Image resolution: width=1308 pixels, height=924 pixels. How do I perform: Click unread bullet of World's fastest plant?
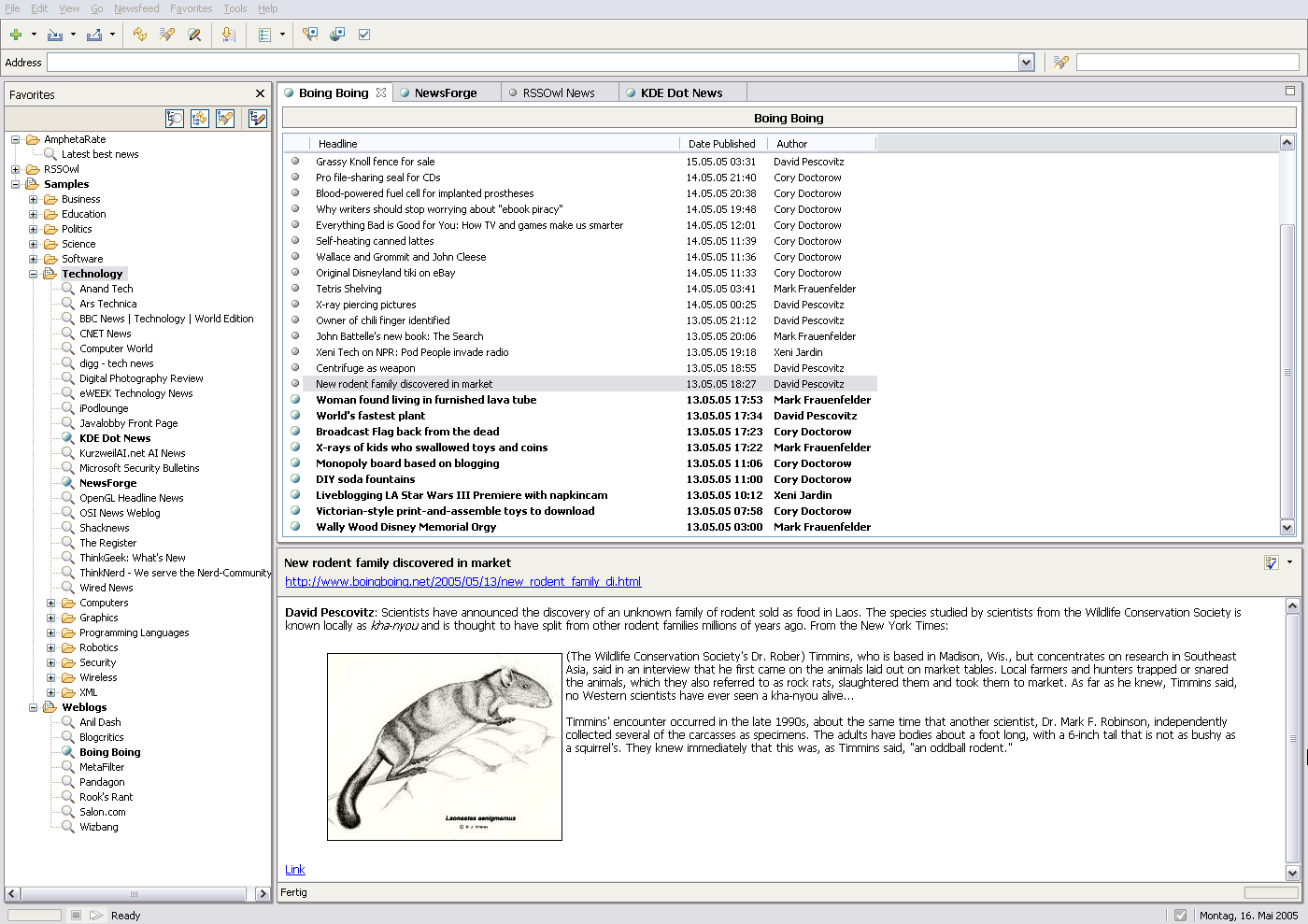coord(295,416)
